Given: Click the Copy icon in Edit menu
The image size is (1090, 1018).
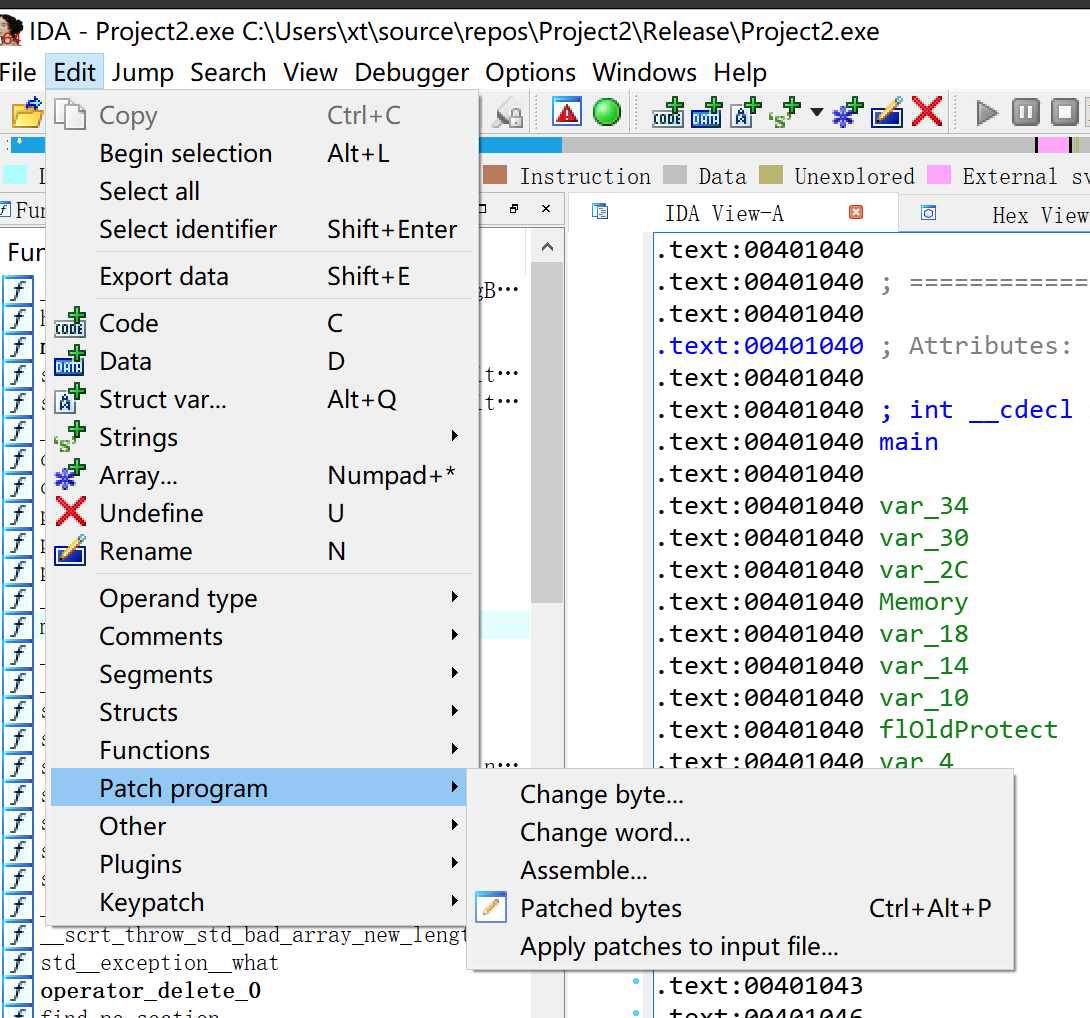Looking at the screenshot, I should click(x=70, y=115).
